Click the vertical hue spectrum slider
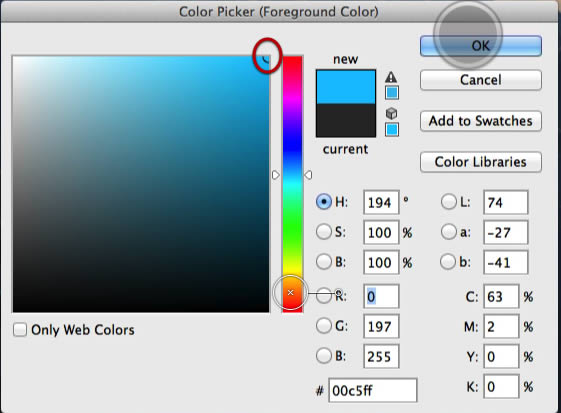Screen dimensions: 561x413 coord(292,184)
